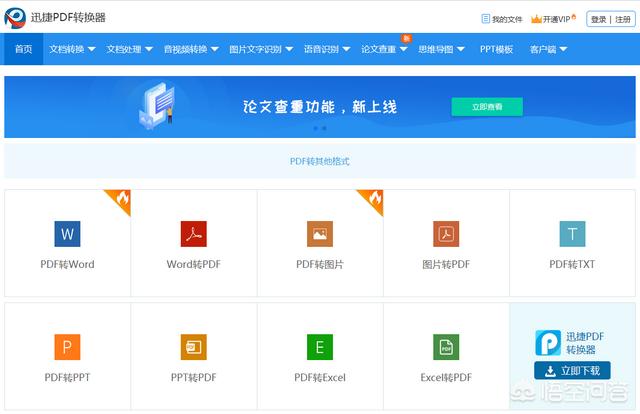Click the 论文查重功能,新上线 banner text
The image size is (640, 414).
click(320, 107)
